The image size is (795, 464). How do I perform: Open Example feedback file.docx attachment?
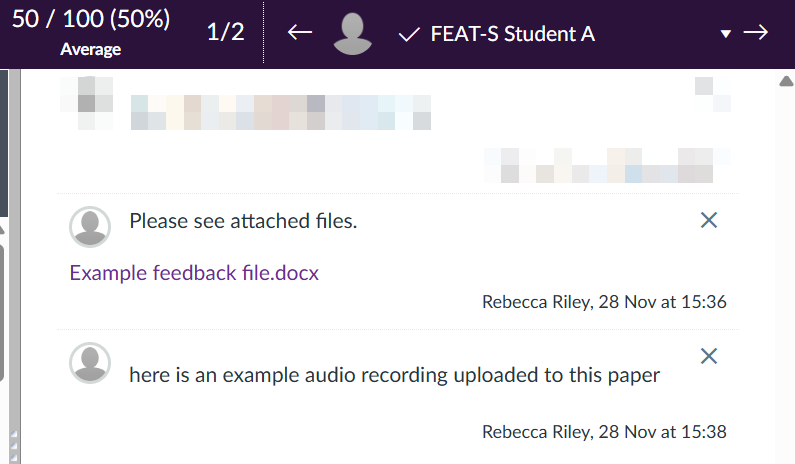click(194, 272)
